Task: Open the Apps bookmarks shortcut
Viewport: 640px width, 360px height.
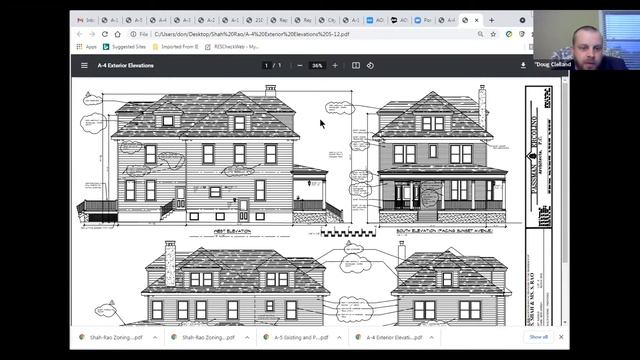Action: click(87, 47)
